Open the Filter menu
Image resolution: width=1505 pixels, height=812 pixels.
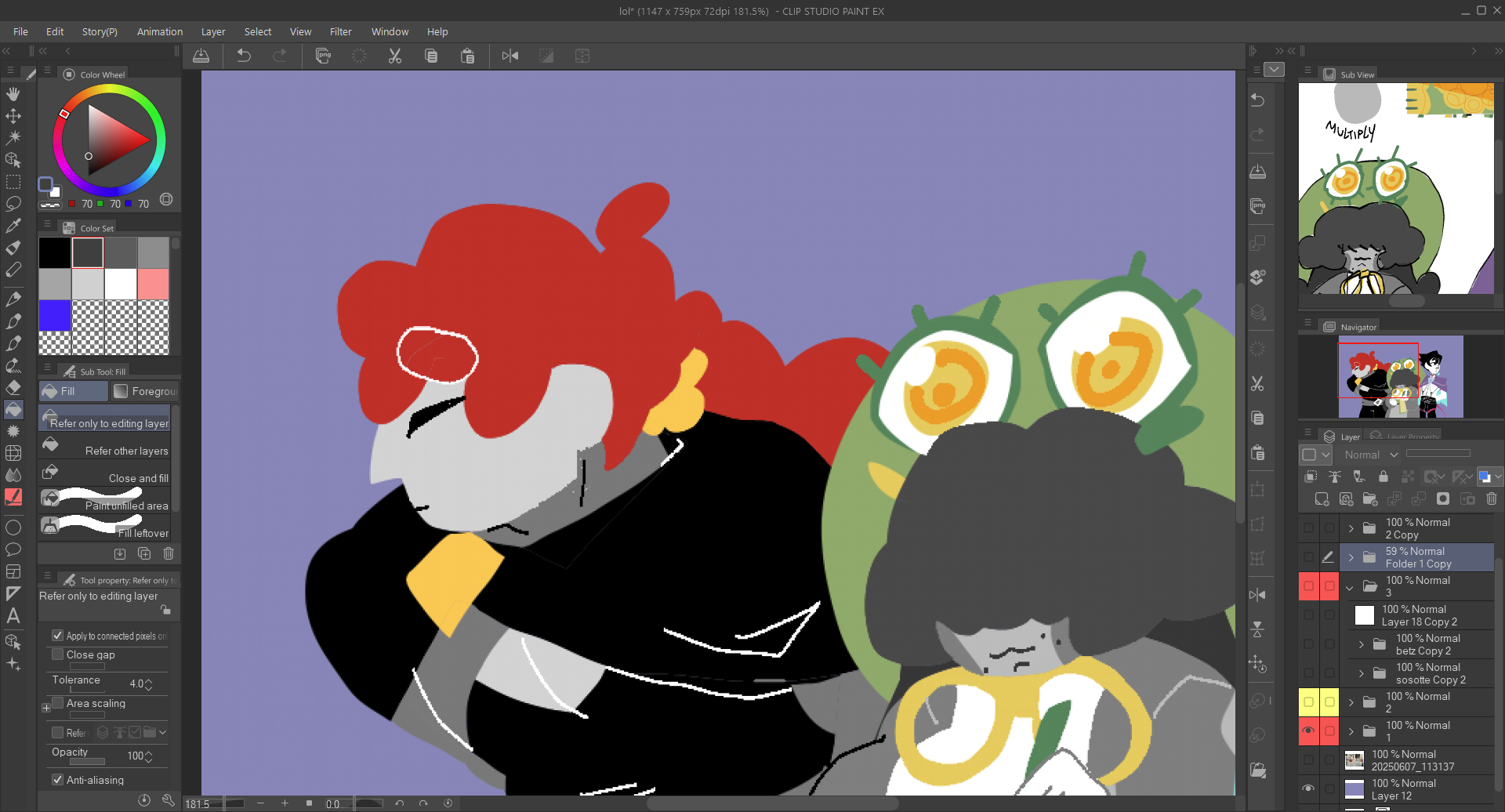pos(340,31)
